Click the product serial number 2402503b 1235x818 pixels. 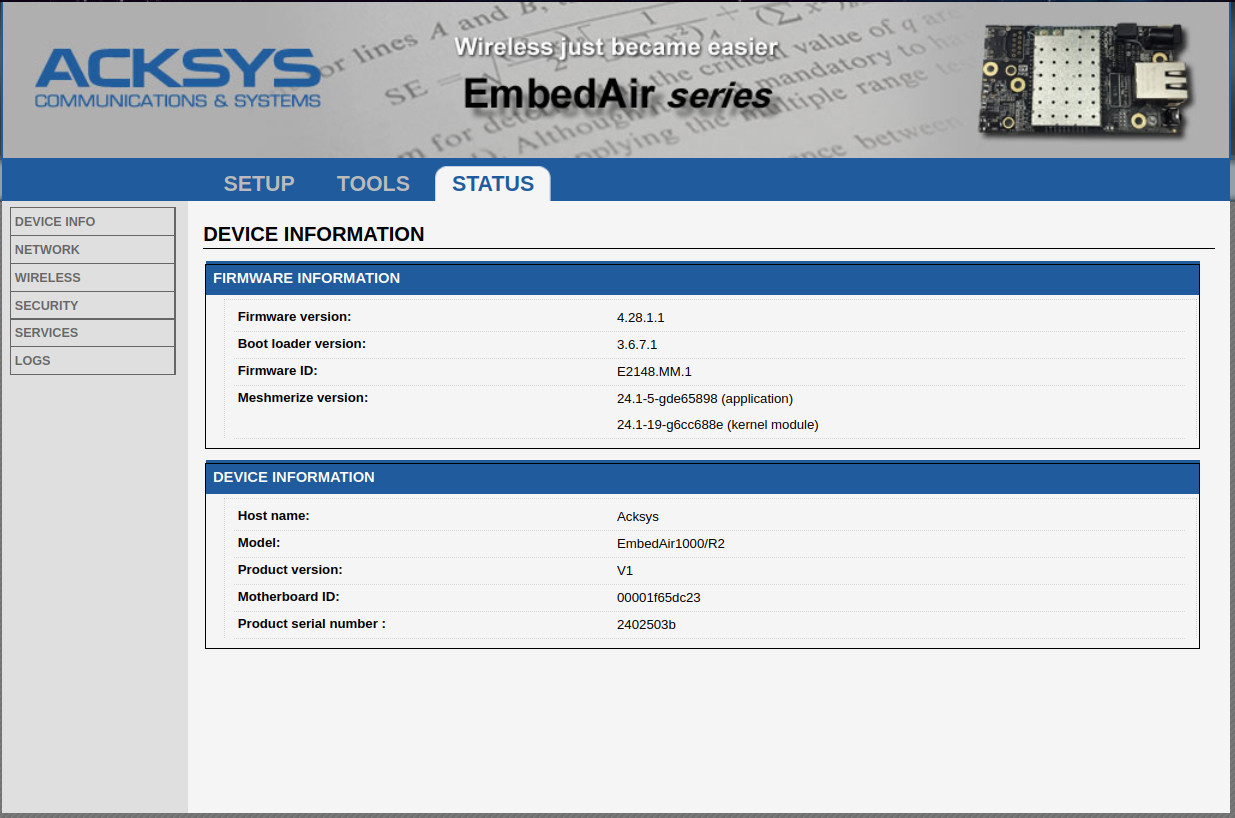tap(646, 625)
